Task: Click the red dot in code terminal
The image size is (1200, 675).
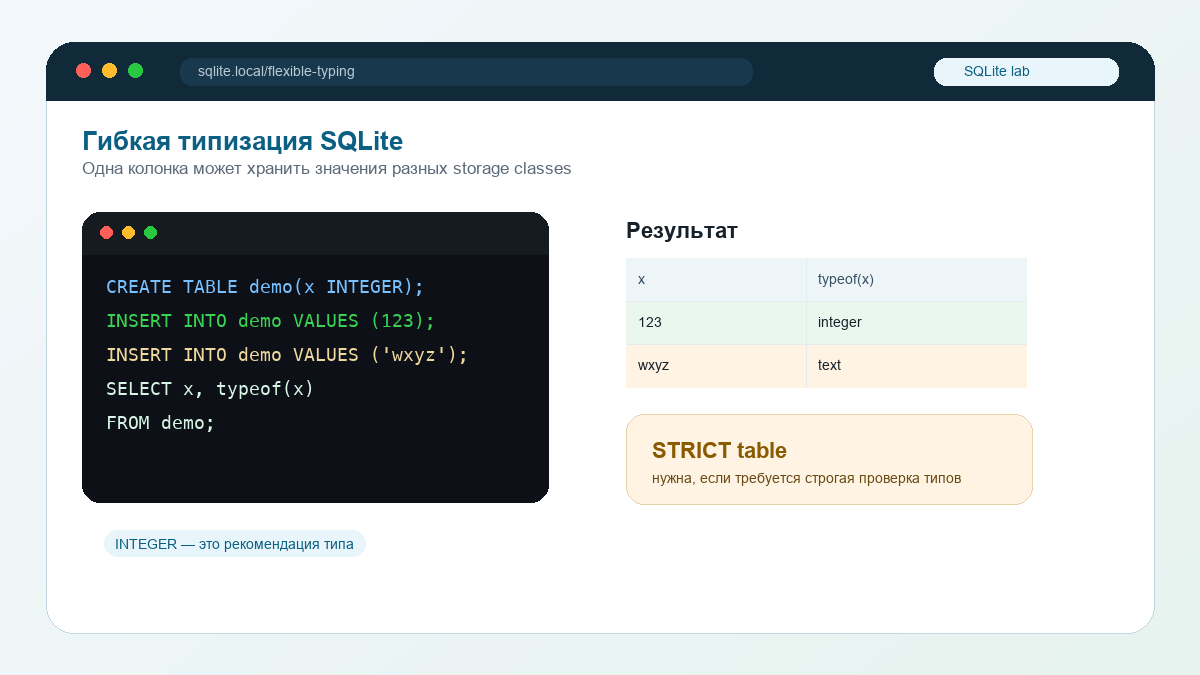Action: coord(107,233)
